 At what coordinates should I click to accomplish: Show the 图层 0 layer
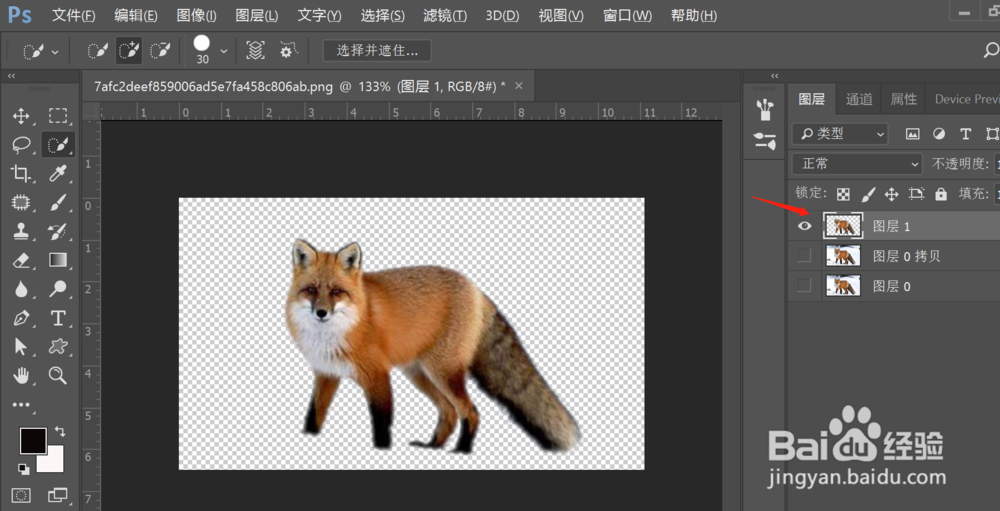tap(805, 286)
